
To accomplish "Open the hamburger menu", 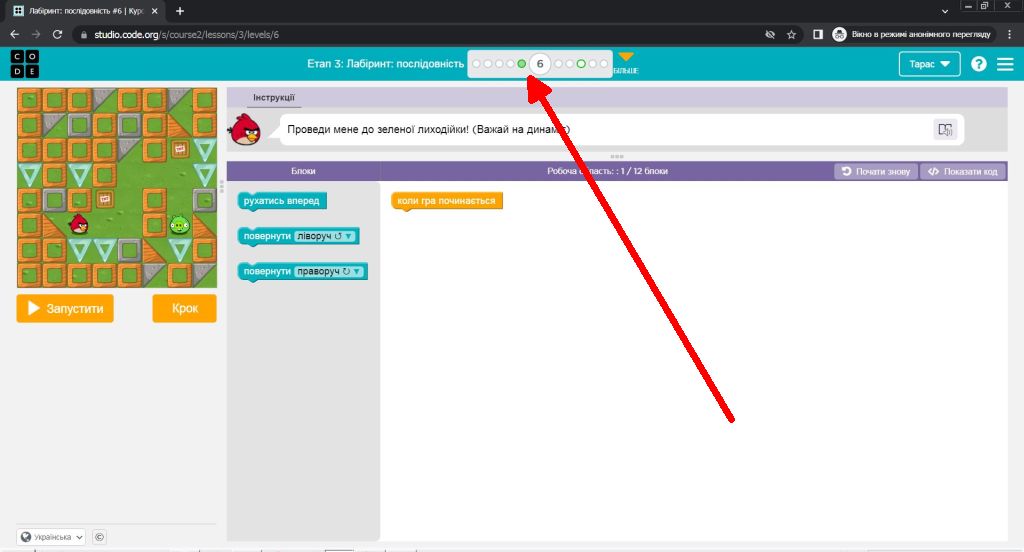I will [x=1005, y=64].
